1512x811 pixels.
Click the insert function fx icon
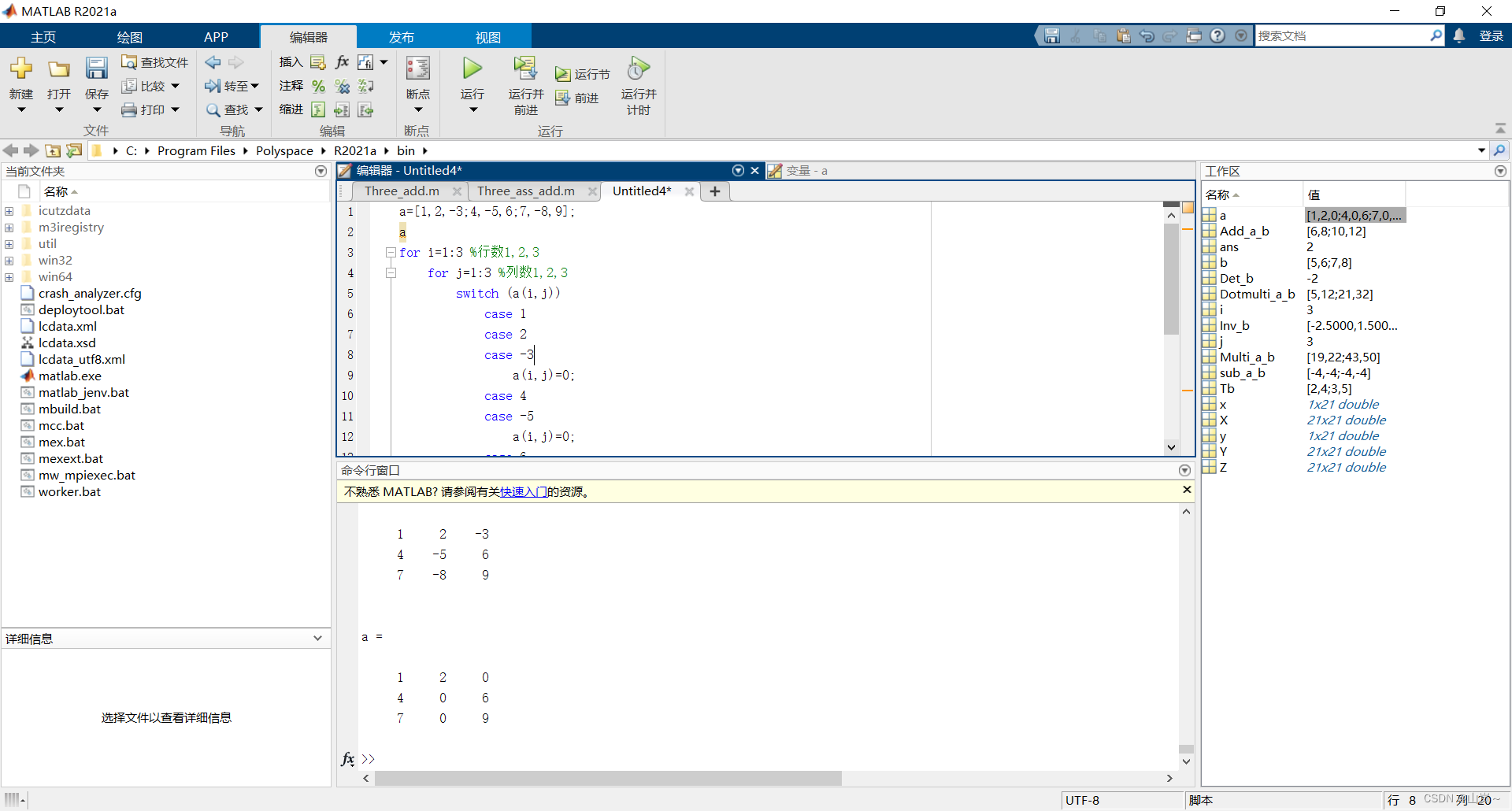[x=342, y=62]
